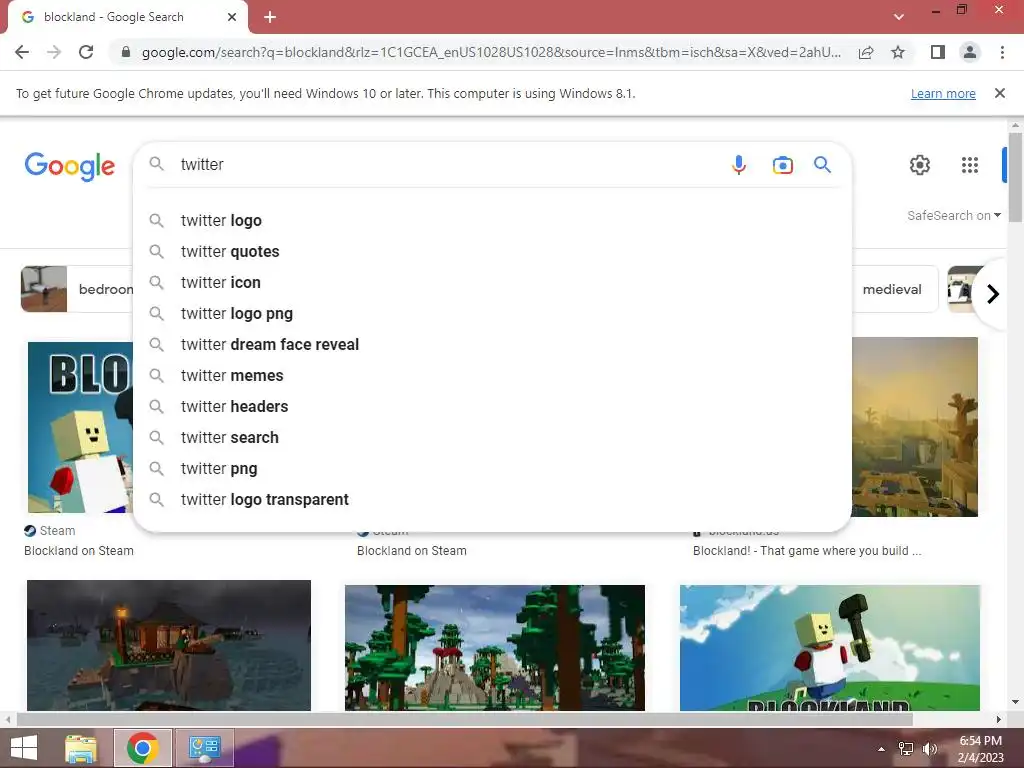
Task: Open Control Panel taskbar icon
Action: [204, 748]
